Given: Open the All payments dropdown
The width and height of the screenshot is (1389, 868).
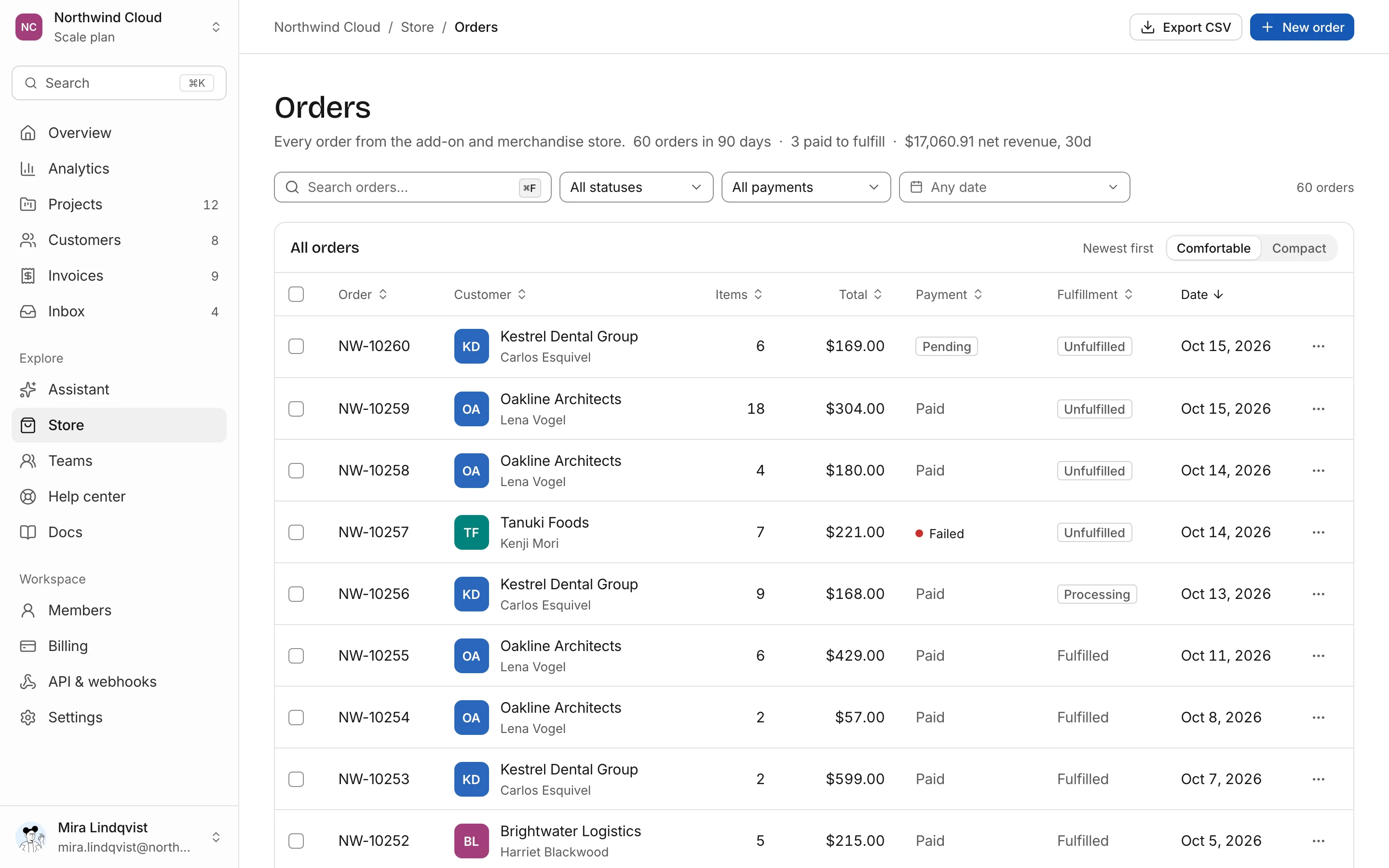Looking at the screenshot, I should click(x=806, y=187).
